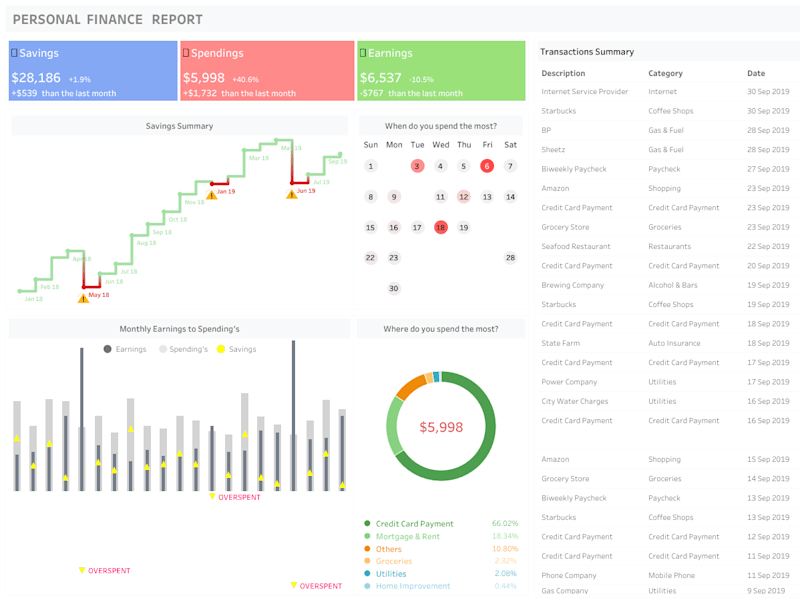Click the Date column header
Viewport: 800px width, 600px height.
[x=756, y=73]
